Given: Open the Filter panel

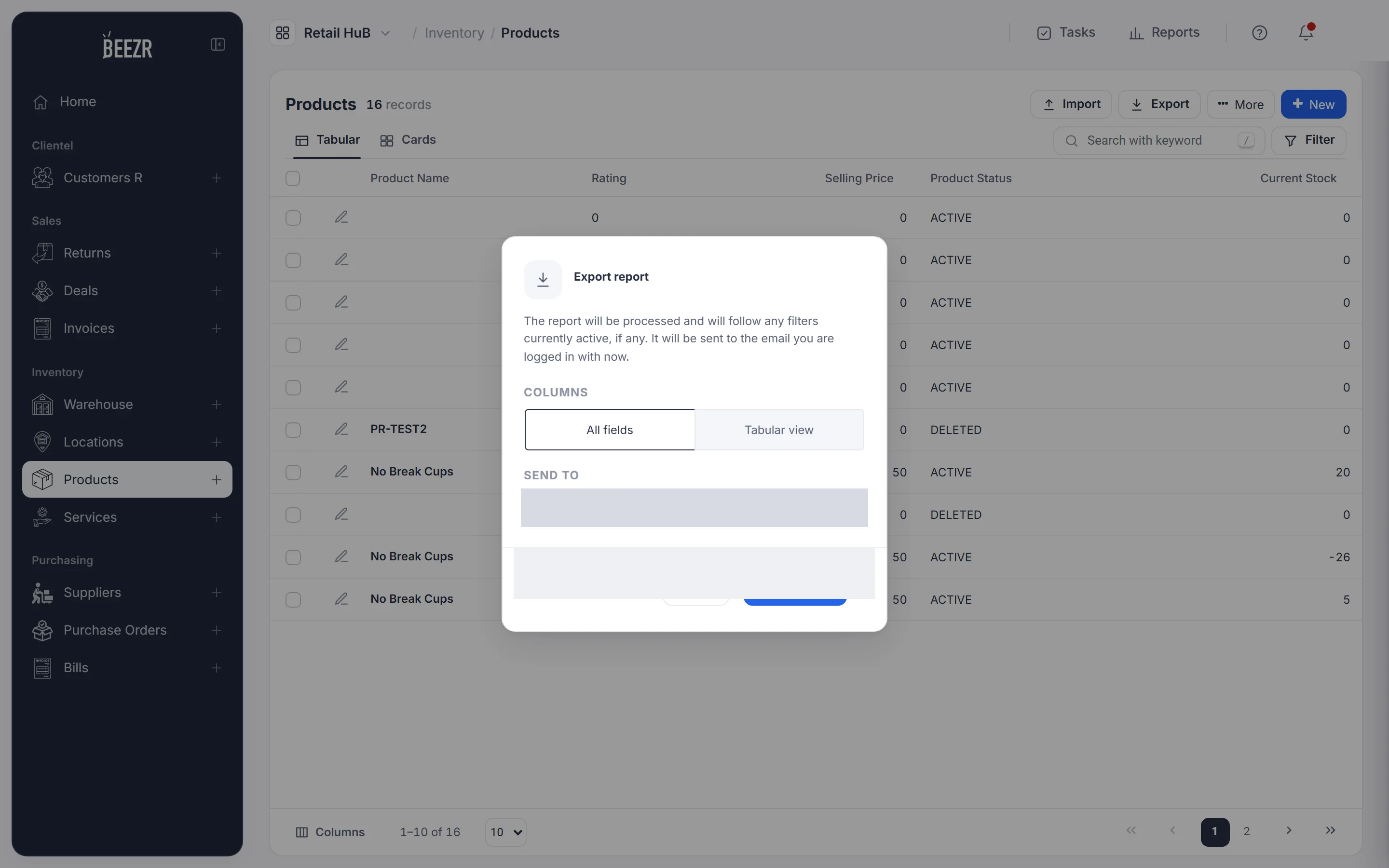Looking at the screenshot, I should click(x=1308, y=141).
